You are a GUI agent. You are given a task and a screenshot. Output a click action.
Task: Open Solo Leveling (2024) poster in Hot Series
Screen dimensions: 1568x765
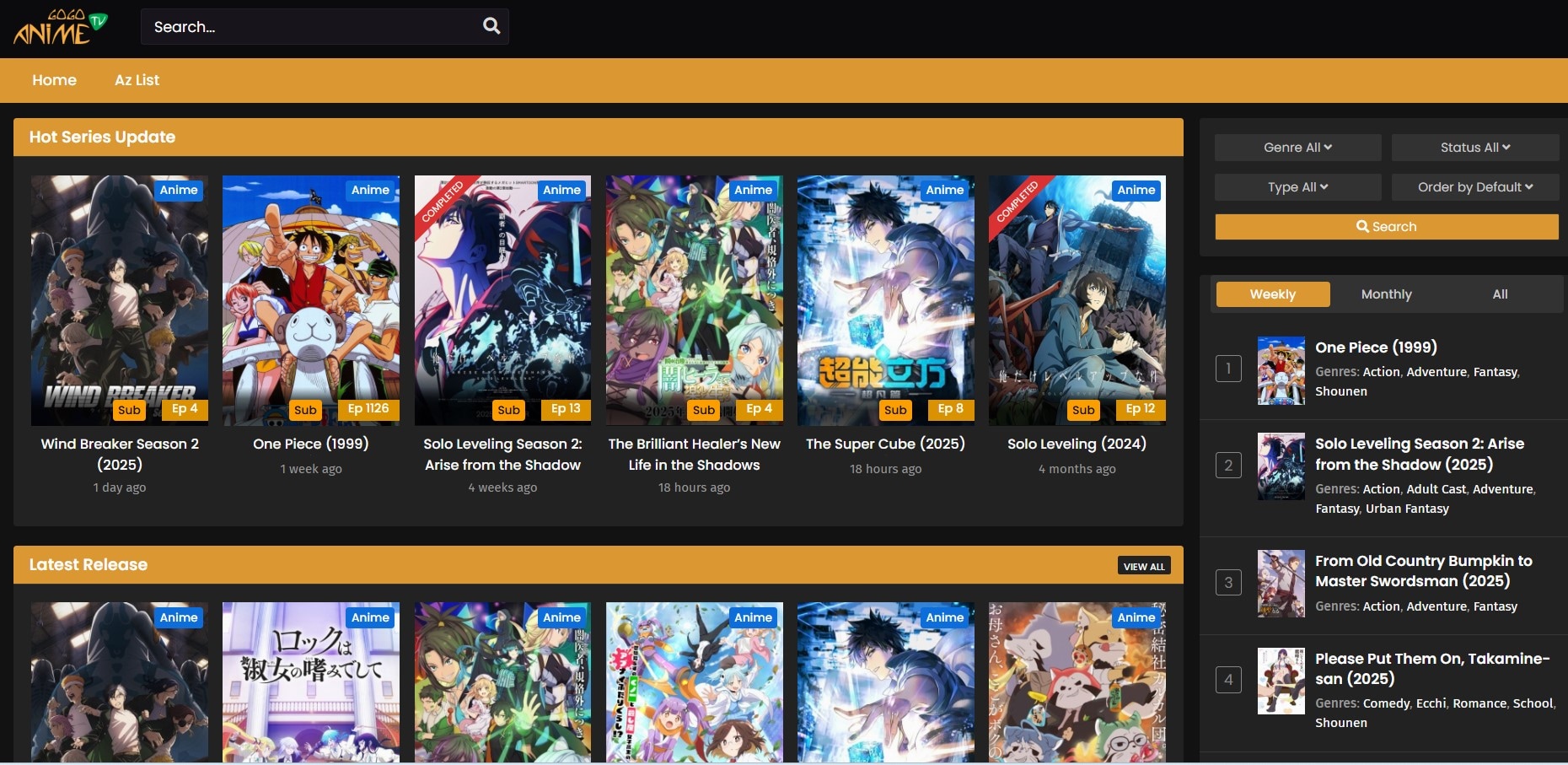tap(1077, 300)
